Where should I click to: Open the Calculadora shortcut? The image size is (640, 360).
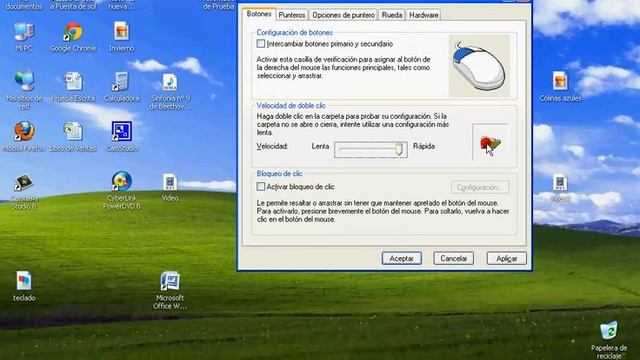tap(121, 81)
